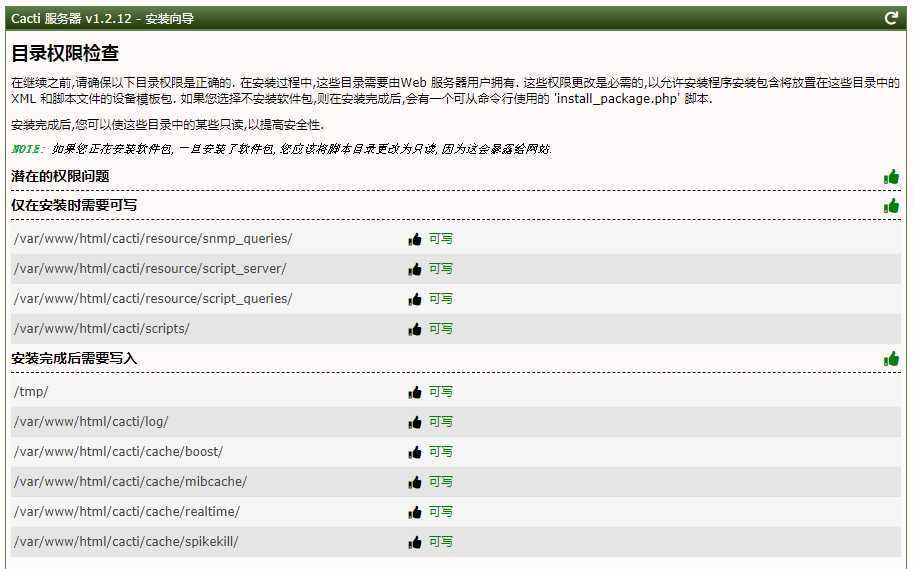Click the title text Cacti 服务器 v1.2.12 - 安装向导
Image resolution: width=913 pixels, height=569 pixels.
(102, 19)
